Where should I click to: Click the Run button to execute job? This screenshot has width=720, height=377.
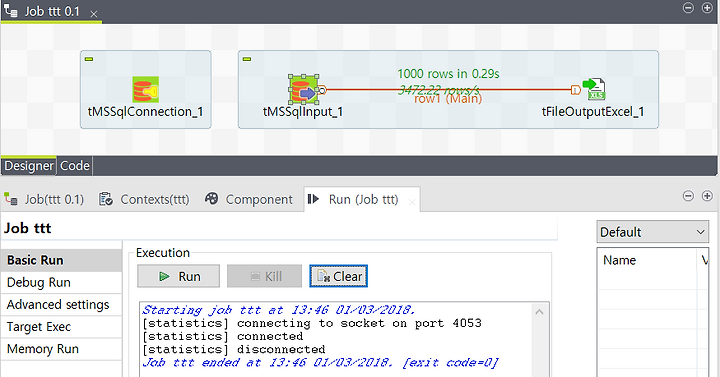[179, 276]
